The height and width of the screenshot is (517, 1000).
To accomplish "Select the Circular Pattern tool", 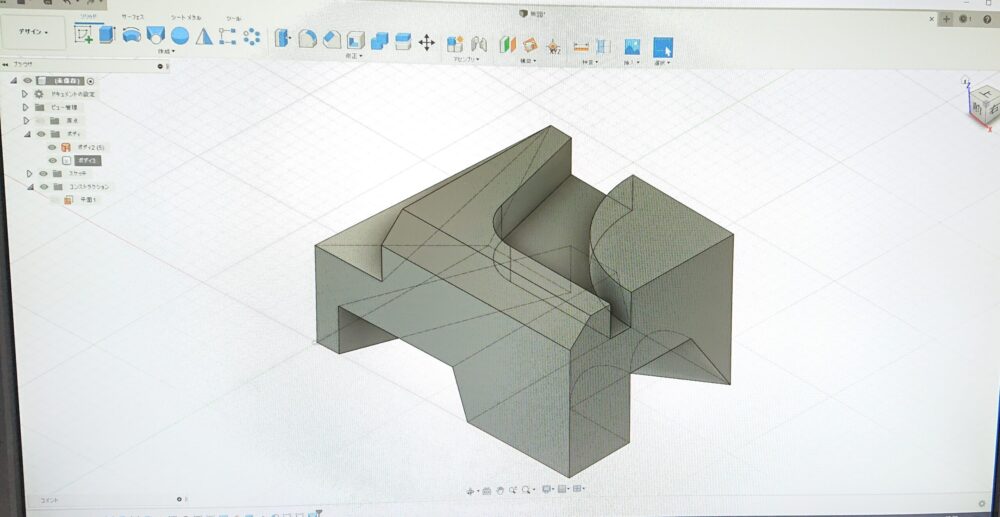I will pyautogui.click(x=251, y=37).
